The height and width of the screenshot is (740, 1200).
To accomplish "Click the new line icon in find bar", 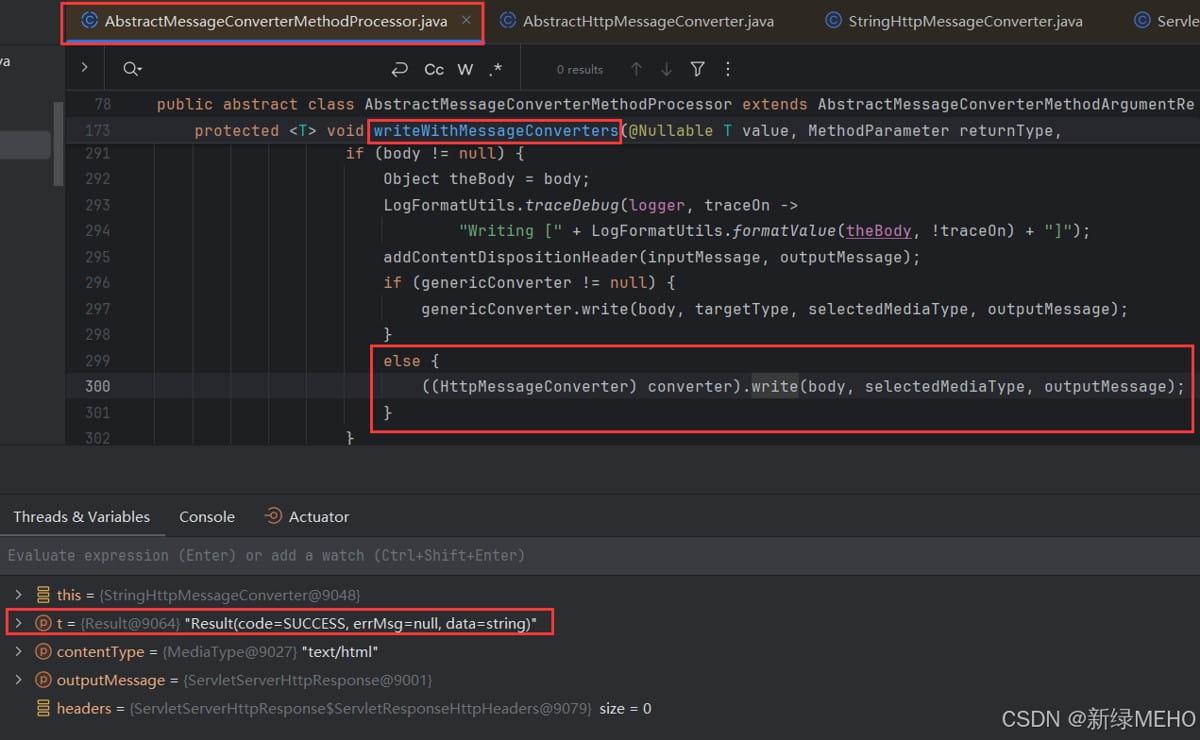I will tap(399, 69).
